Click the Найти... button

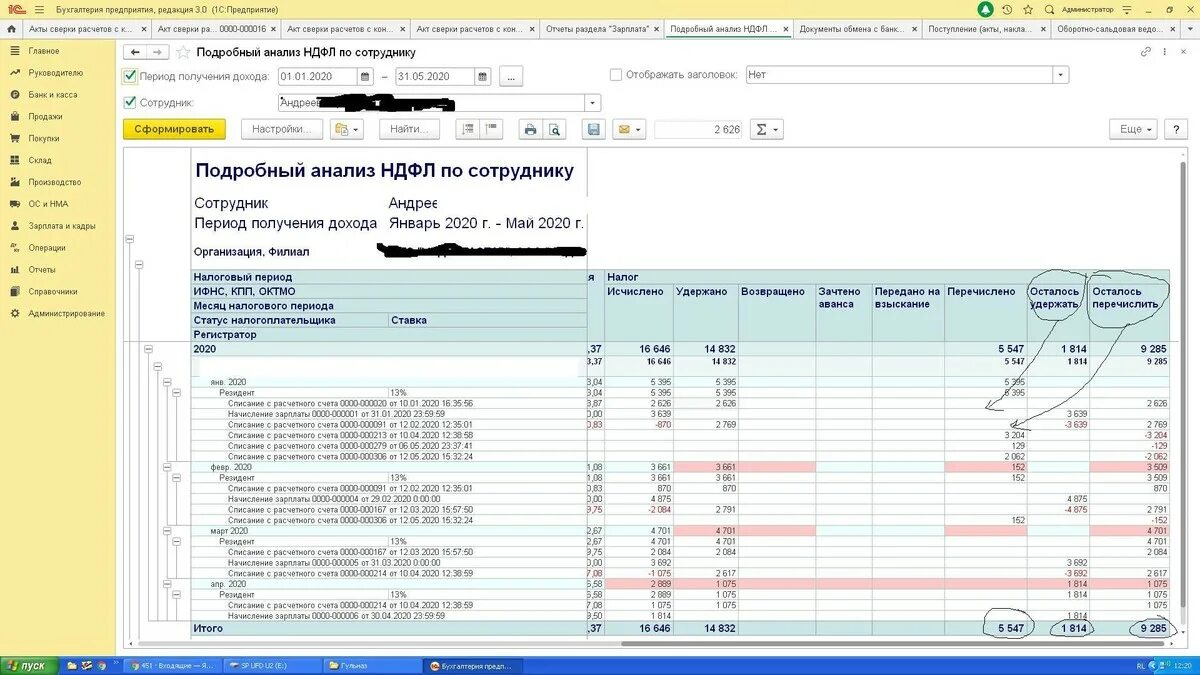tap(409, 129)
